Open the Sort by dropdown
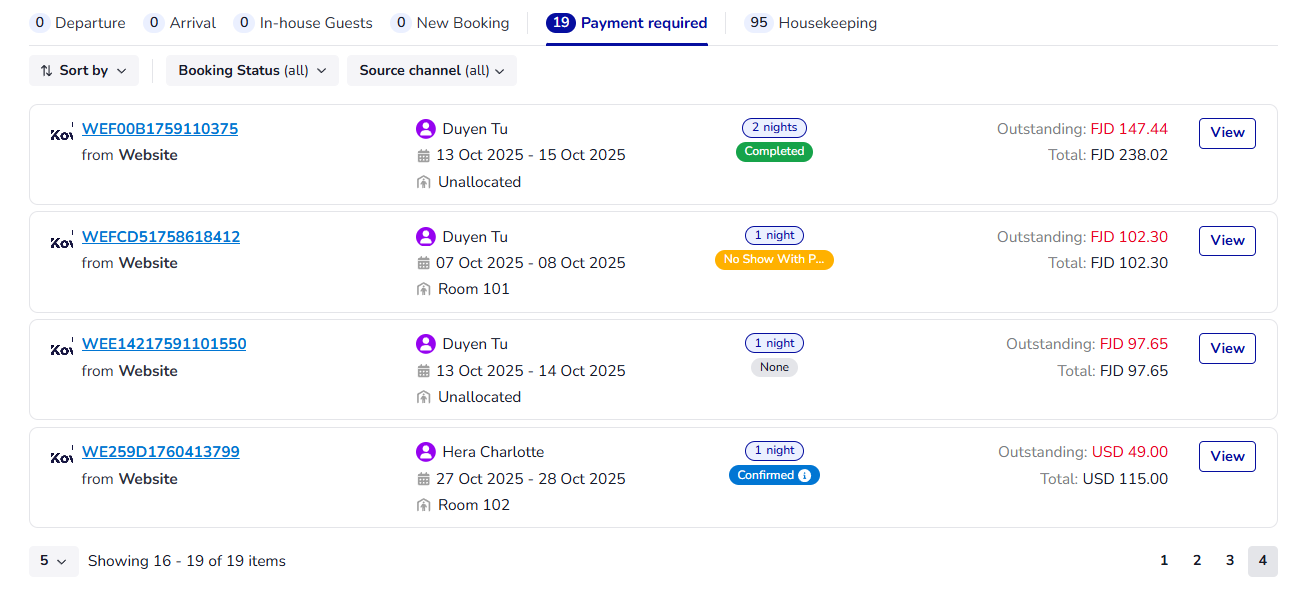Screen dimensions: 1290x589 coord(84,71)
